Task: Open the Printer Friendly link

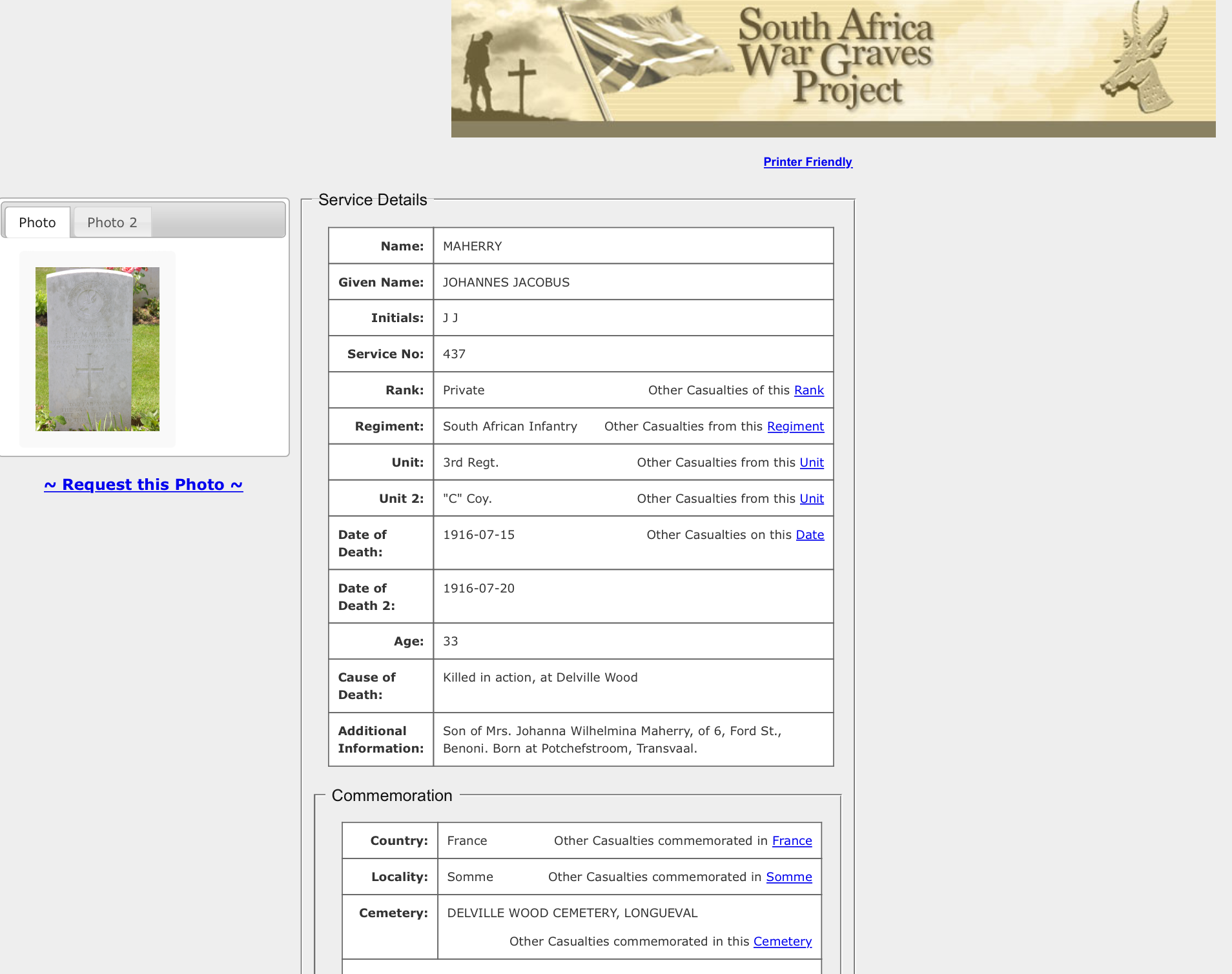Action: click(x=807, y=162)
